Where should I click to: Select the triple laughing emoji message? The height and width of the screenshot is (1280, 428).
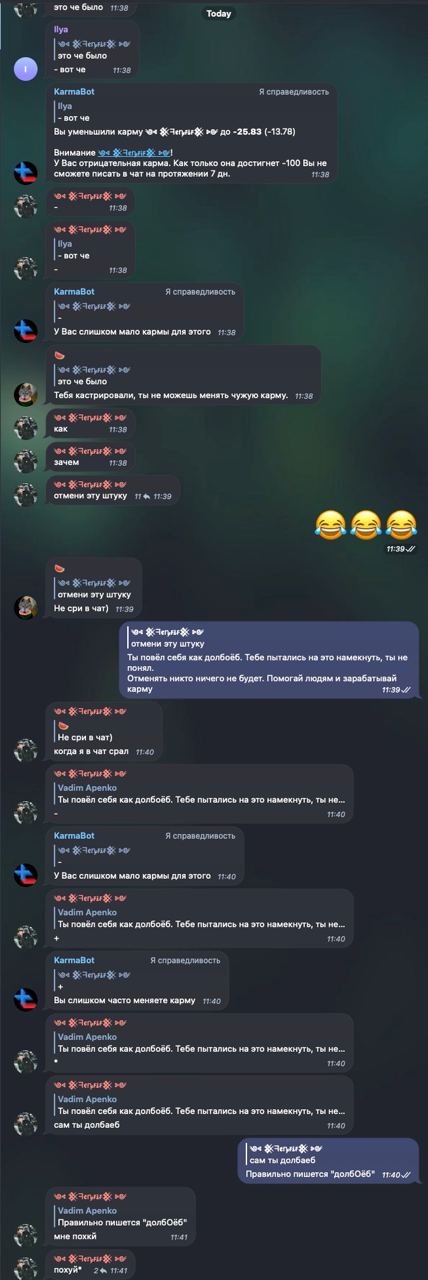coord(365,523)
